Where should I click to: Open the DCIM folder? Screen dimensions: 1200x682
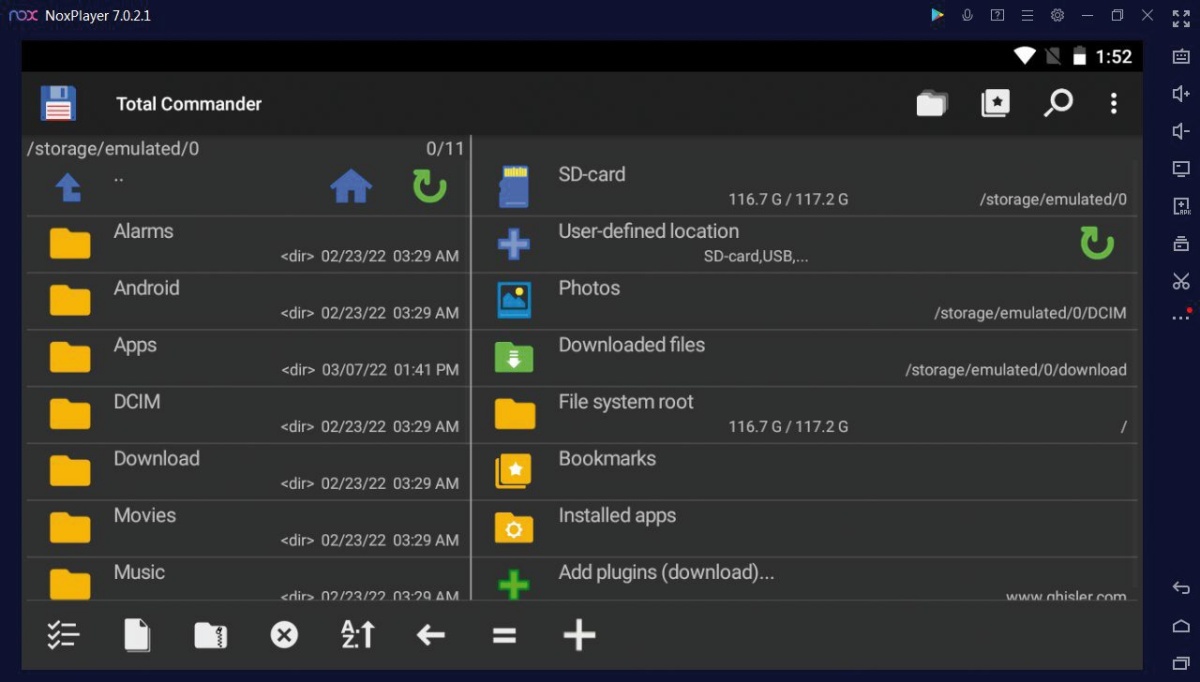coord(247,415)
